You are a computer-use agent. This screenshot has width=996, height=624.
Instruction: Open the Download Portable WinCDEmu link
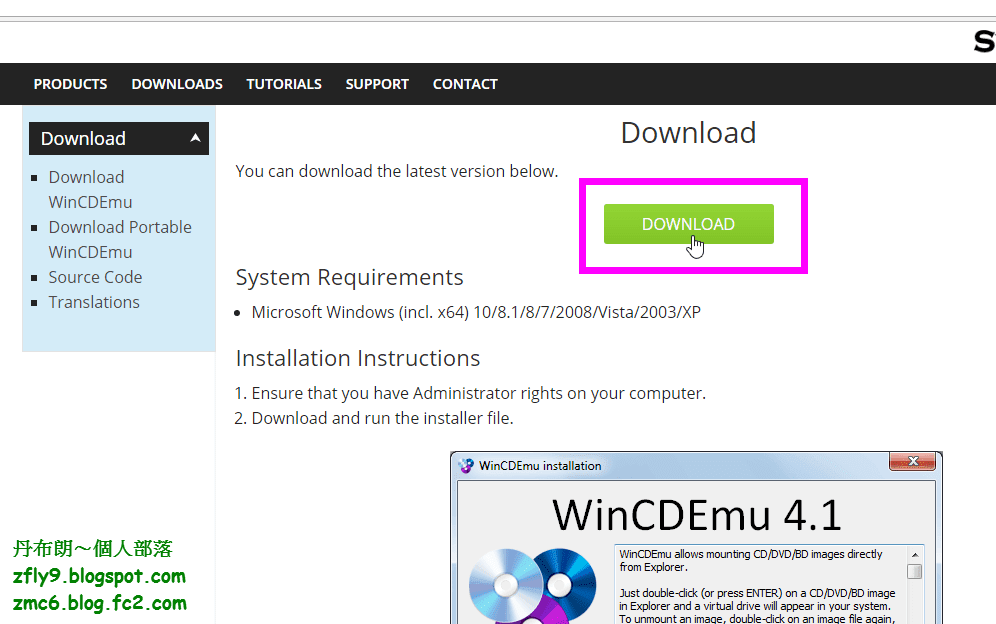120,240
